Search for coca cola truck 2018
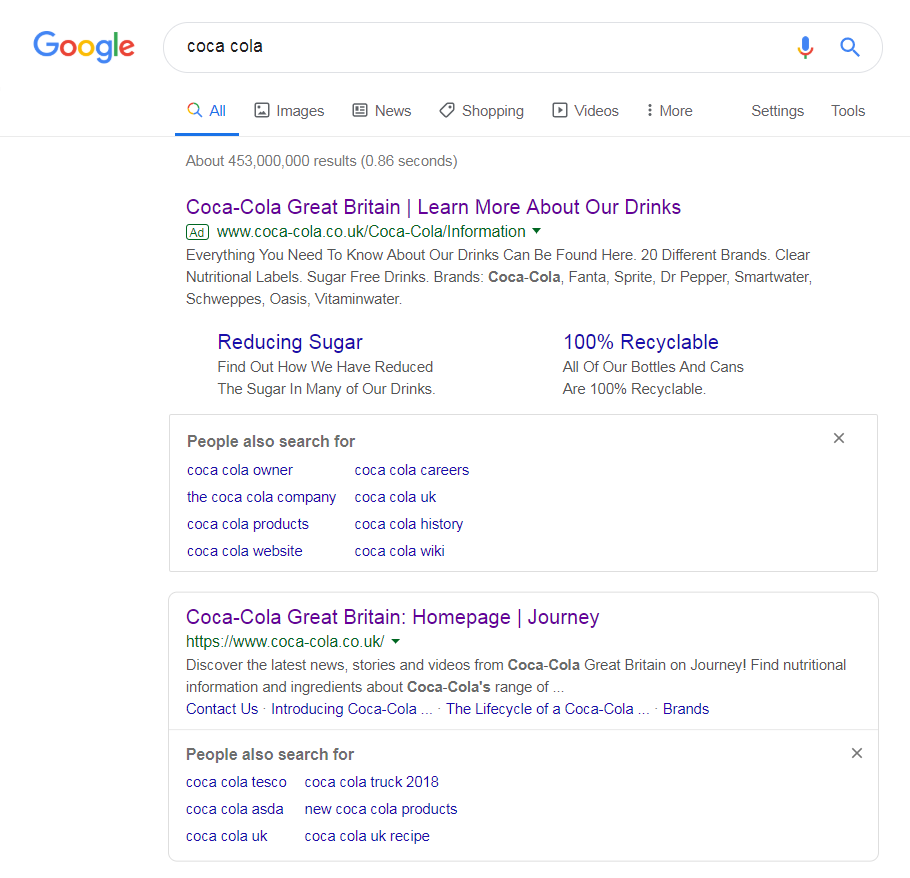Viewport: 910px width, 878px height. [371, 782]
